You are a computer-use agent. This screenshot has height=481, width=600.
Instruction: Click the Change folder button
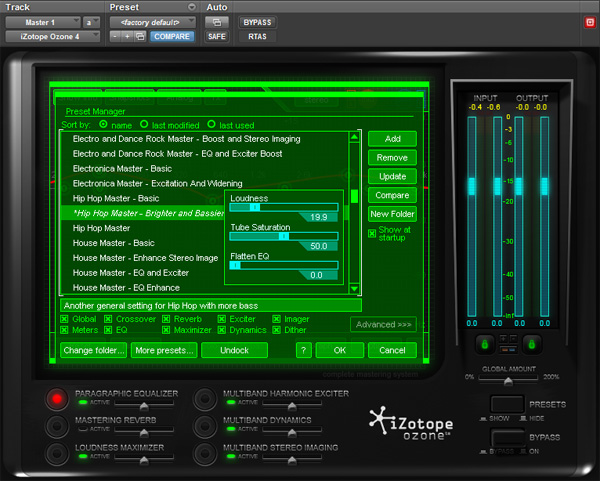pos(94,350)
